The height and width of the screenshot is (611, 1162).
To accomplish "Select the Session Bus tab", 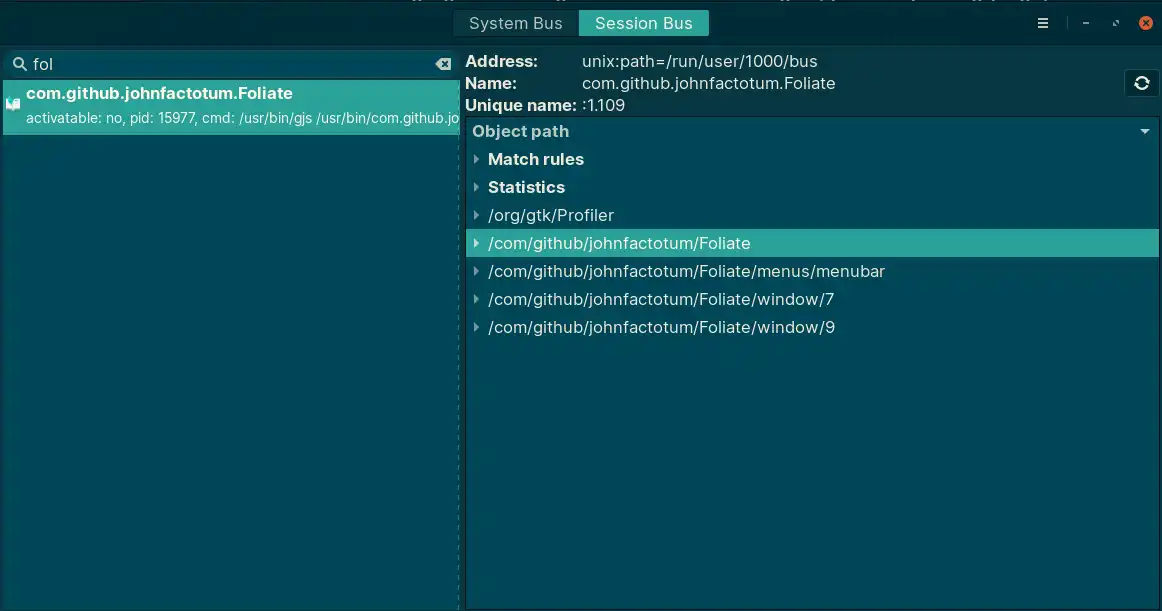I will click(x=644, y=23).
